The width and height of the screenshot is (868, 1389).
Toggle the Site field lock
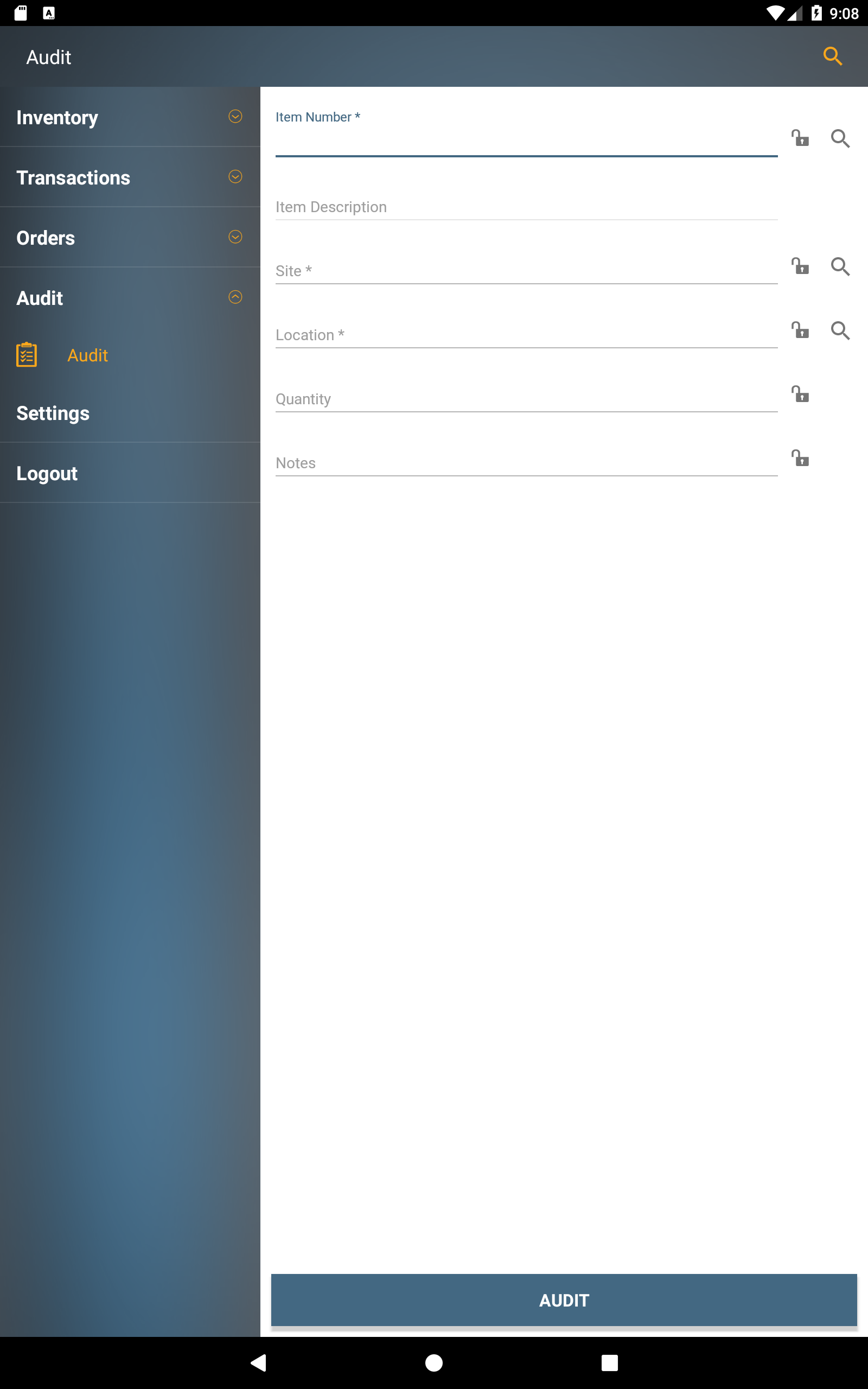800,266
